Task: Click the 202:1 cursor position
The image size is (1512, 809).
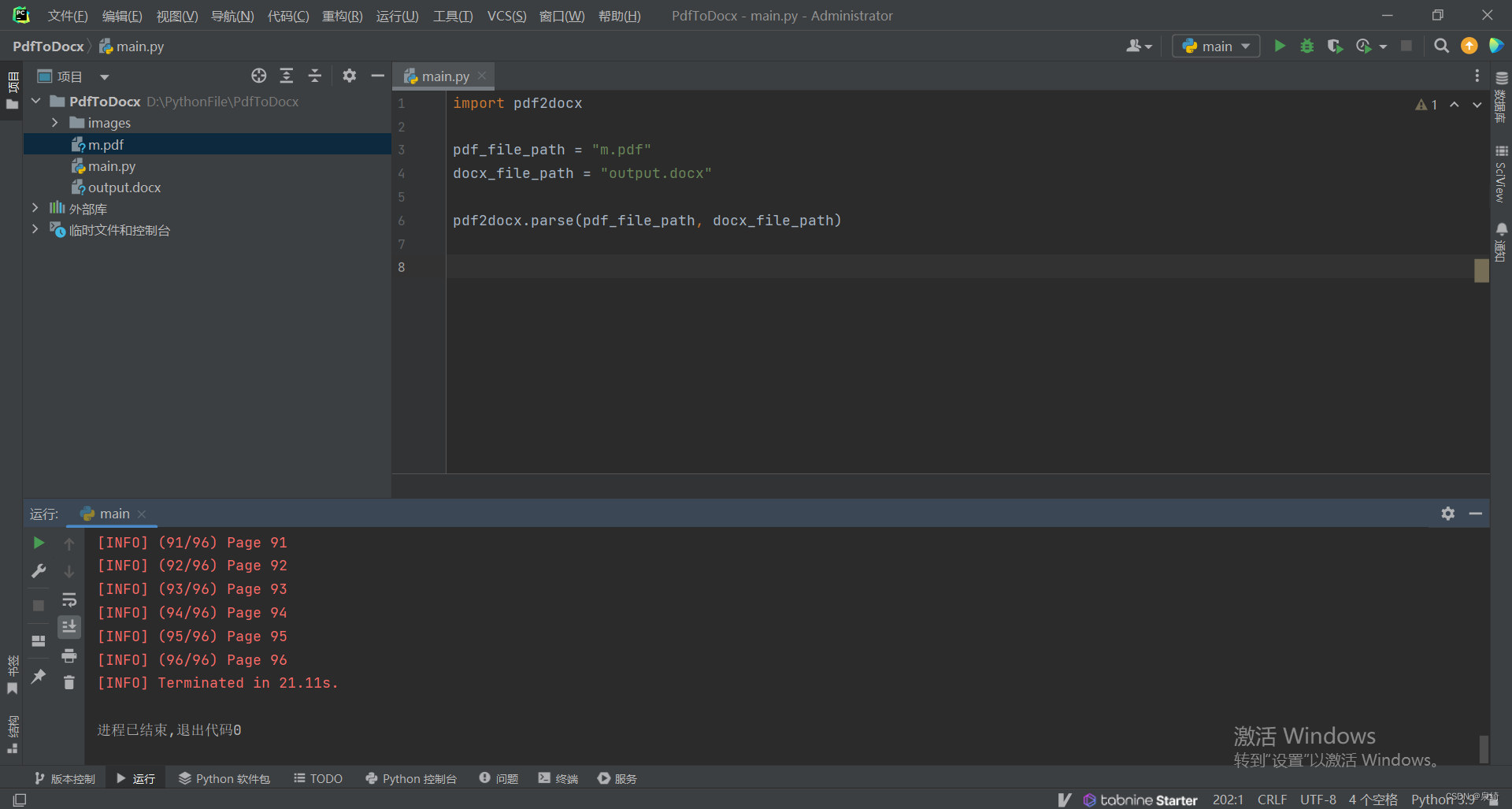Action: pyautogui.click(x=1228, y=800)
